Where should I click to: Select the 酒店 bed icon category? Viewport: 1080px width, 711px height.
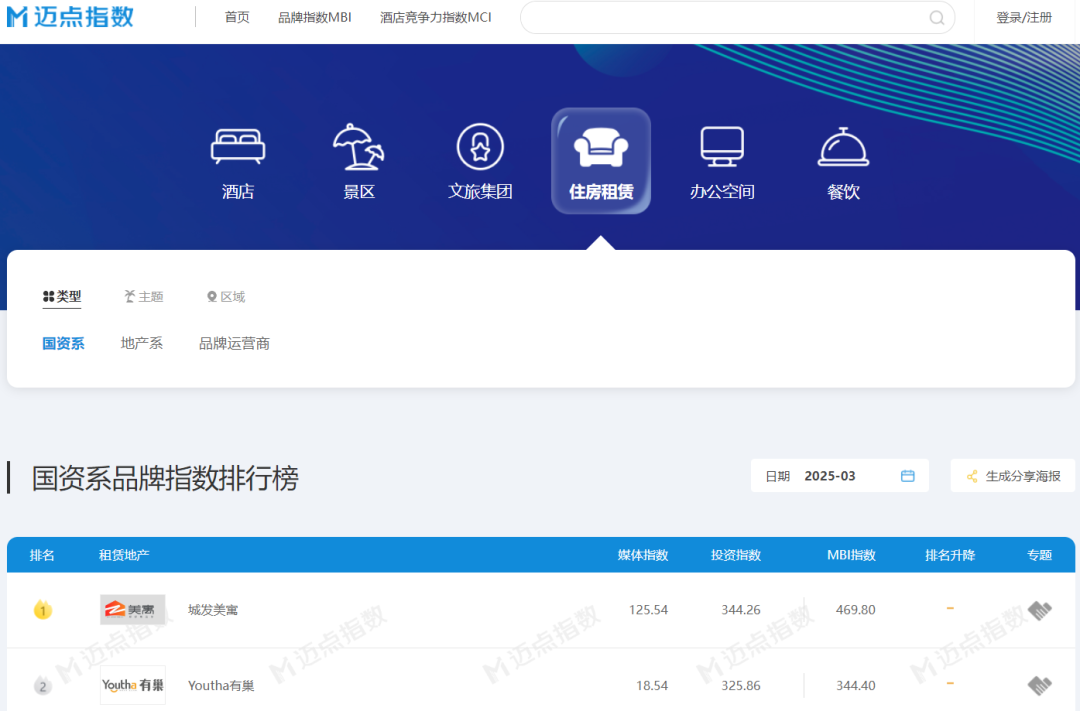(238, 148)
